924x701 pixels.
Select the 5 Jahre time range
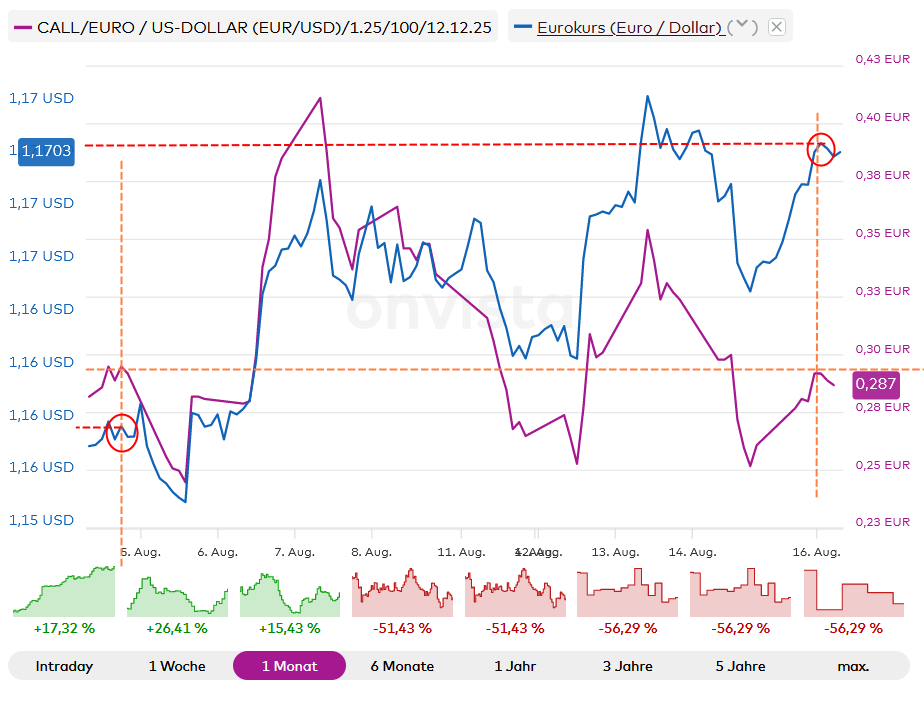(x=740, y=666)
